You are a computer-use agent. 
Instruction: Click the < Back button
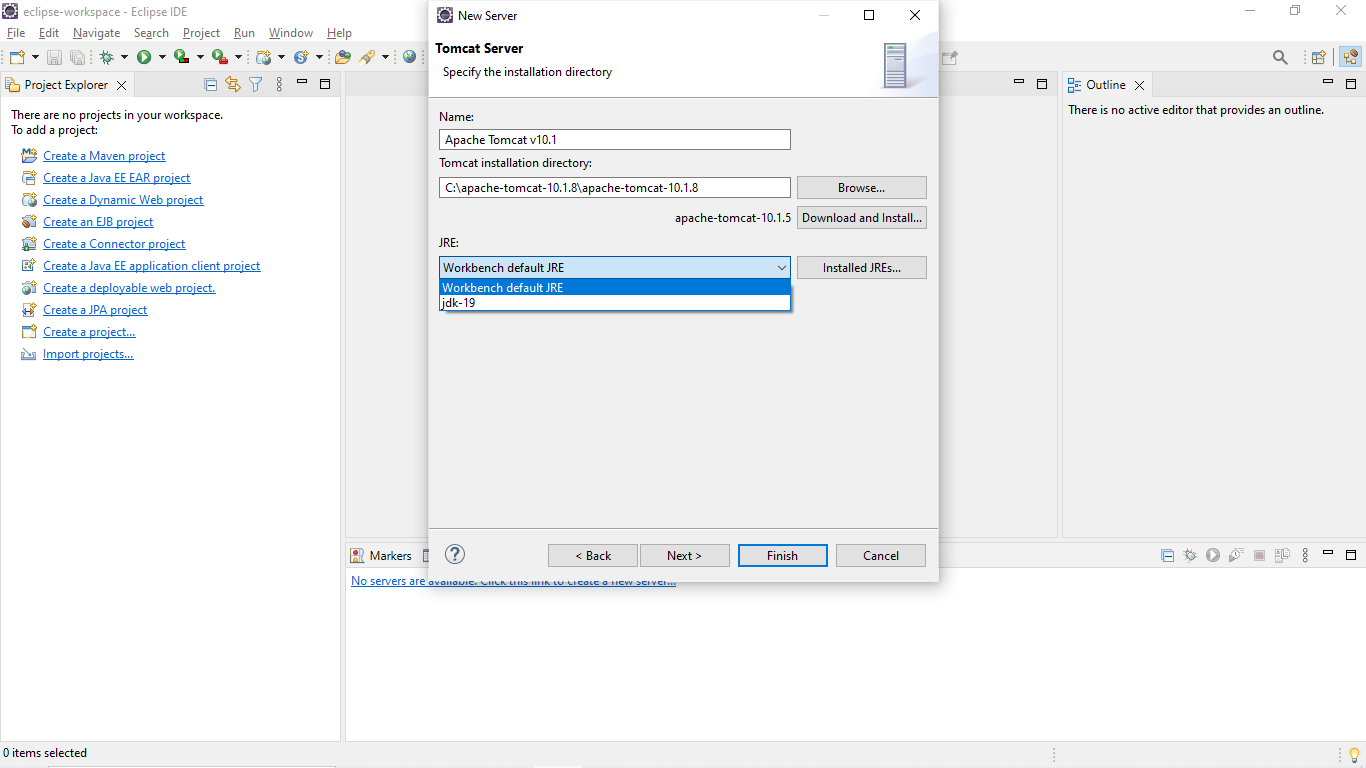tap(593, 555)
